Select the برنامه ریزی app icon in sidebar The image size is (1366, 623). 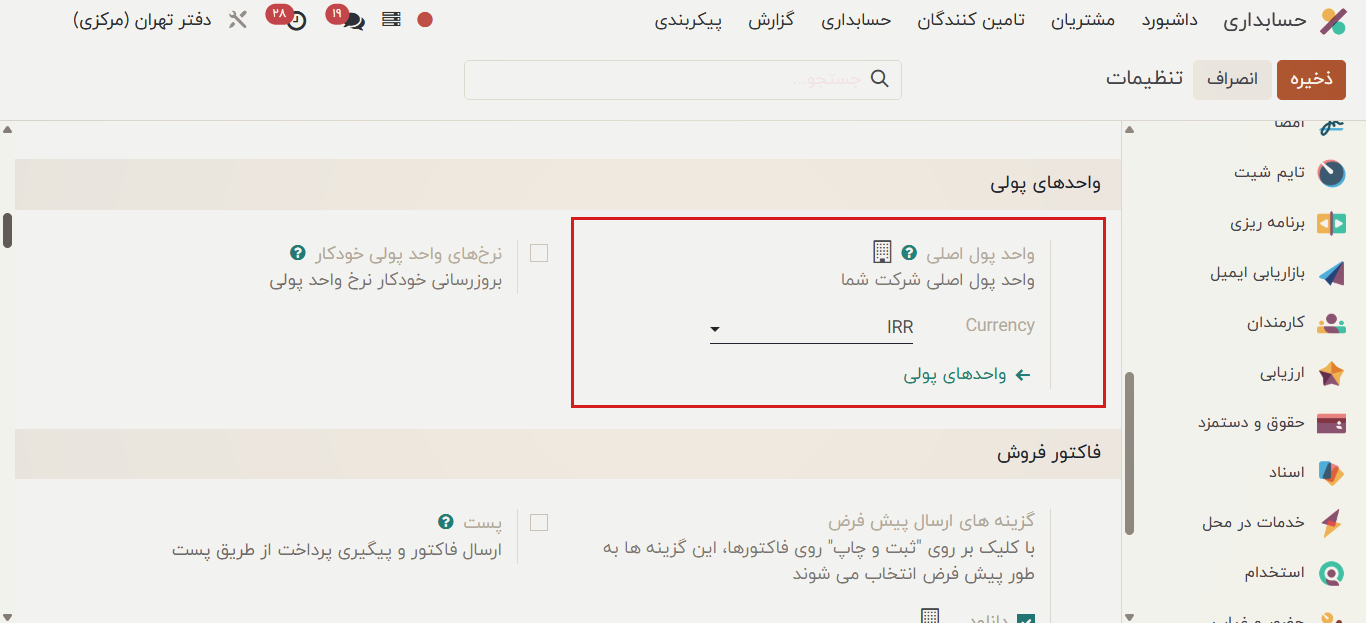[1331, 223]
